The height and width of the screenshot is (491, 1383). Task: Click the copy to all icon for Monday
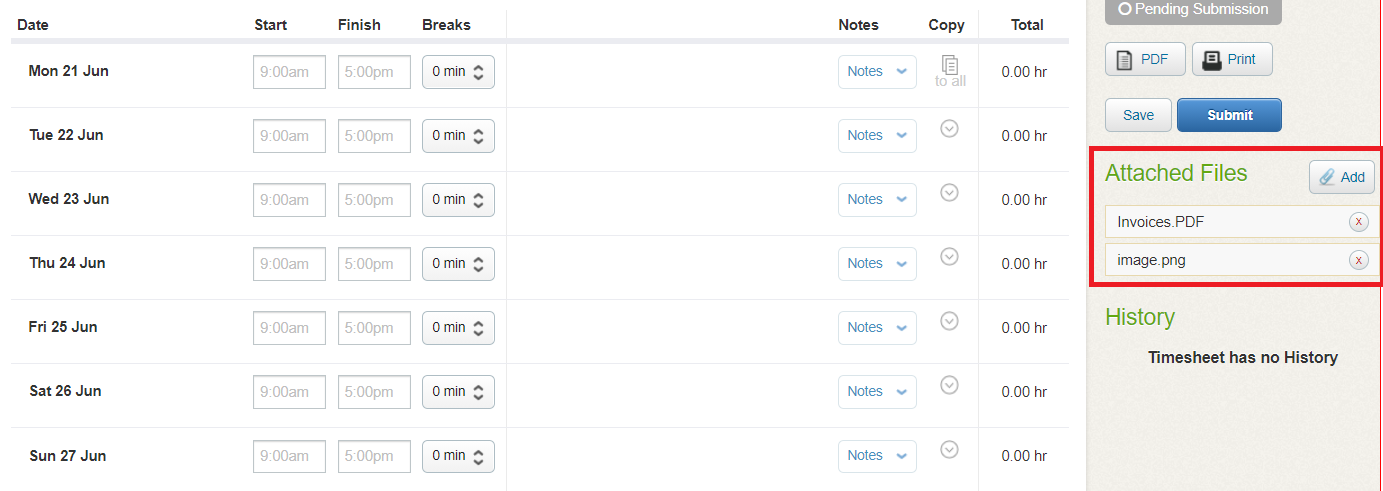click(x=950, y=70)
